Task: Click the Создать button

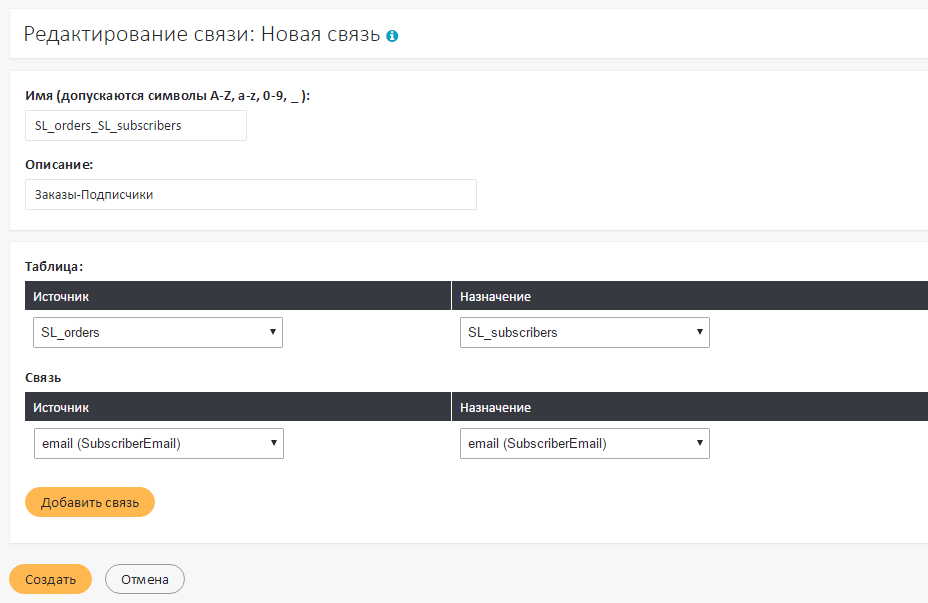Action: click(x=50, y=580)
